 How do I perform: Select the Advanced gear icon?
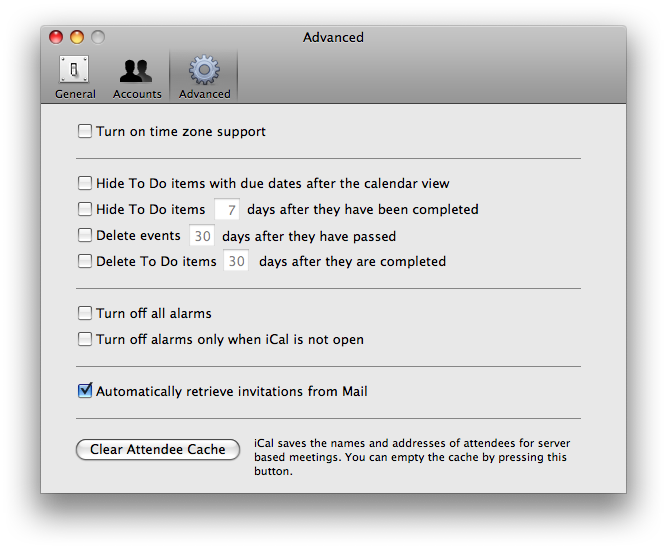click(x=204, y=69)
